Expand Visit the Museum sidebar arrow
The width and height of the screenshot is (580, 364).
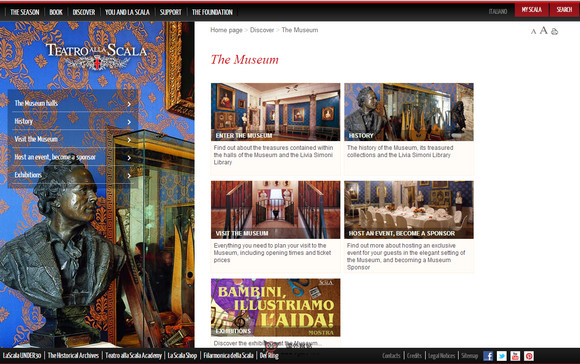pos(129,140)
